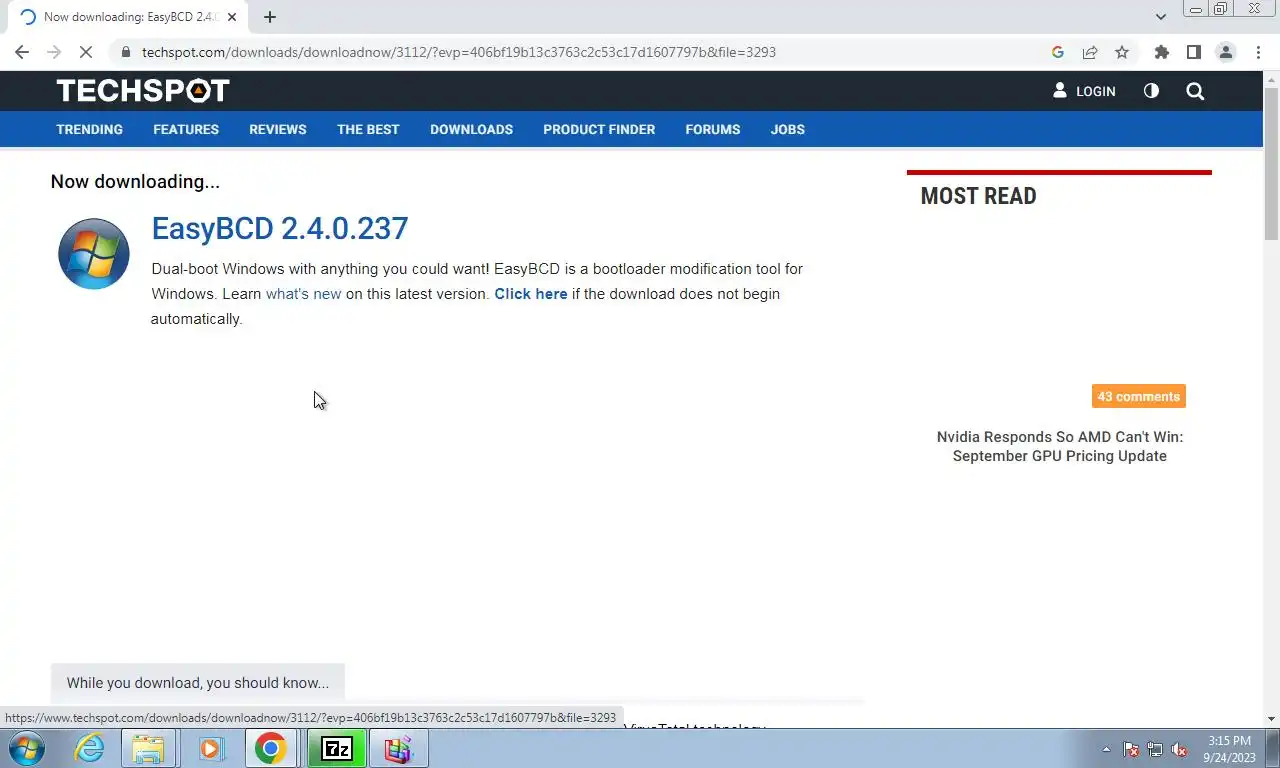Close the 'Now downloading' browser tab
The height and width of the screenshot is (768, 1280).
232,17
